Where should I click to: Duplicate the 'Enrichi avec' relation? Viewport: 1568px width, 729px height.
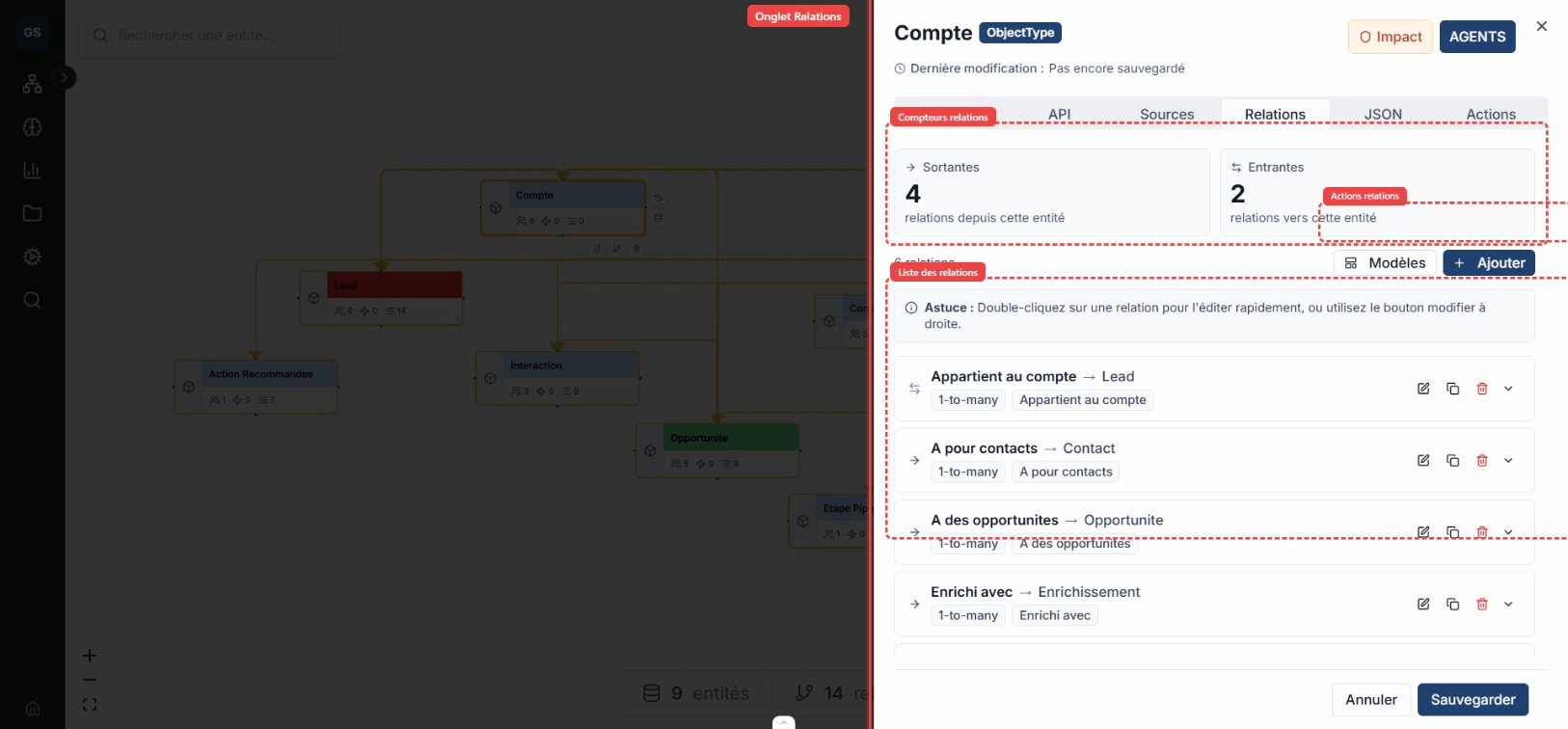pyautogui.click(x=1452, y=605)
